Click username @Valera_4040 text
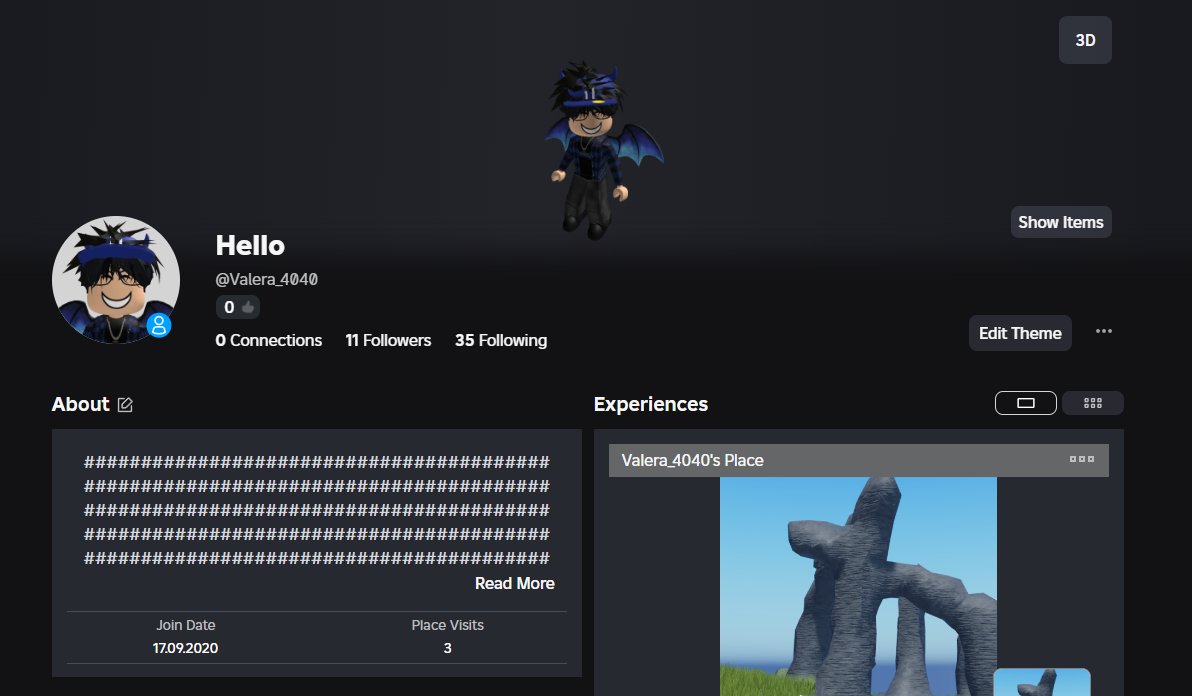The height and width of the screenshot is (696, 1192). (266, 280)
